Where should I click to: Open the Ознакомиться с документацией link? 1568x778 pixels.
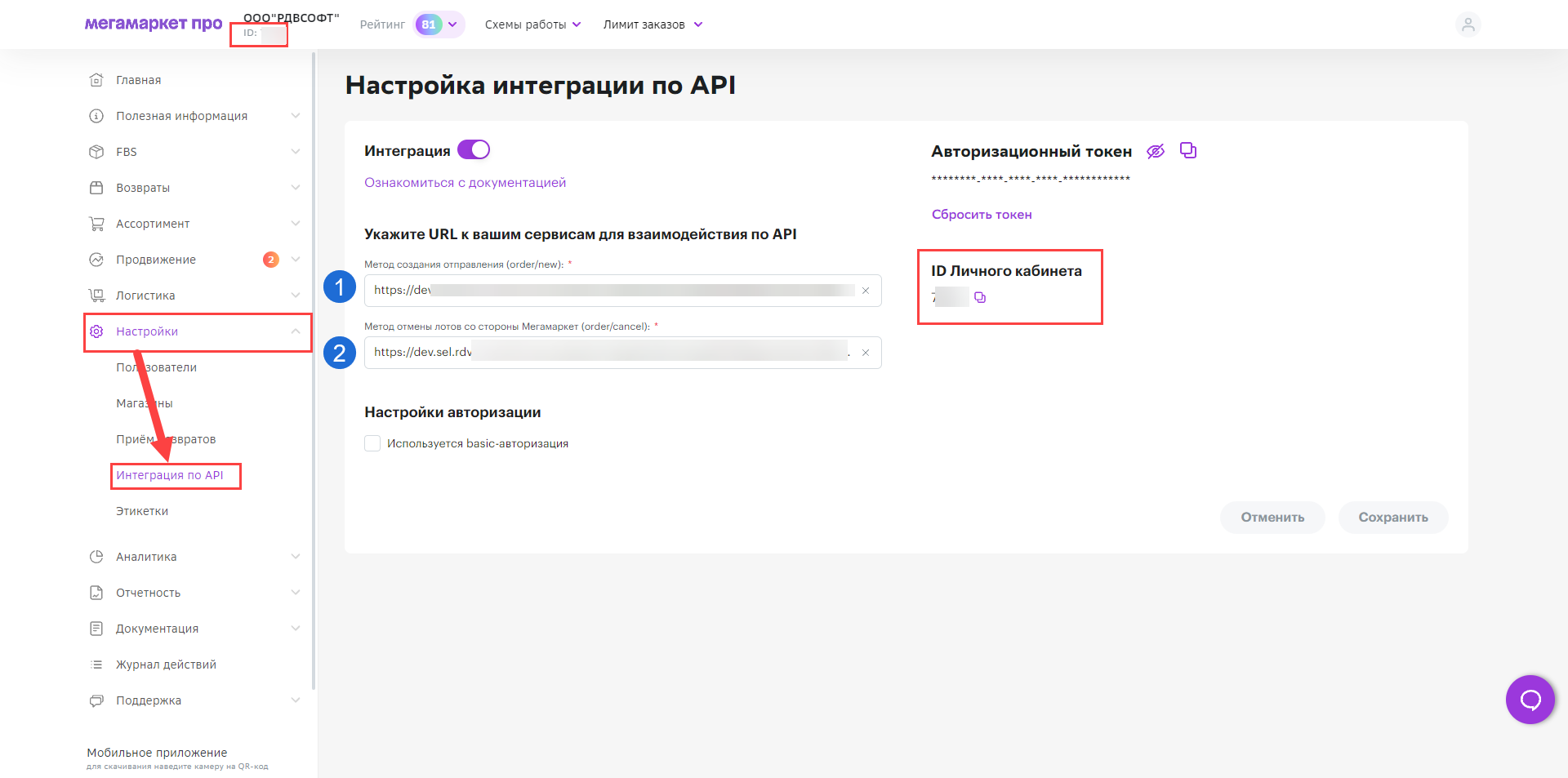click(465, 183)
